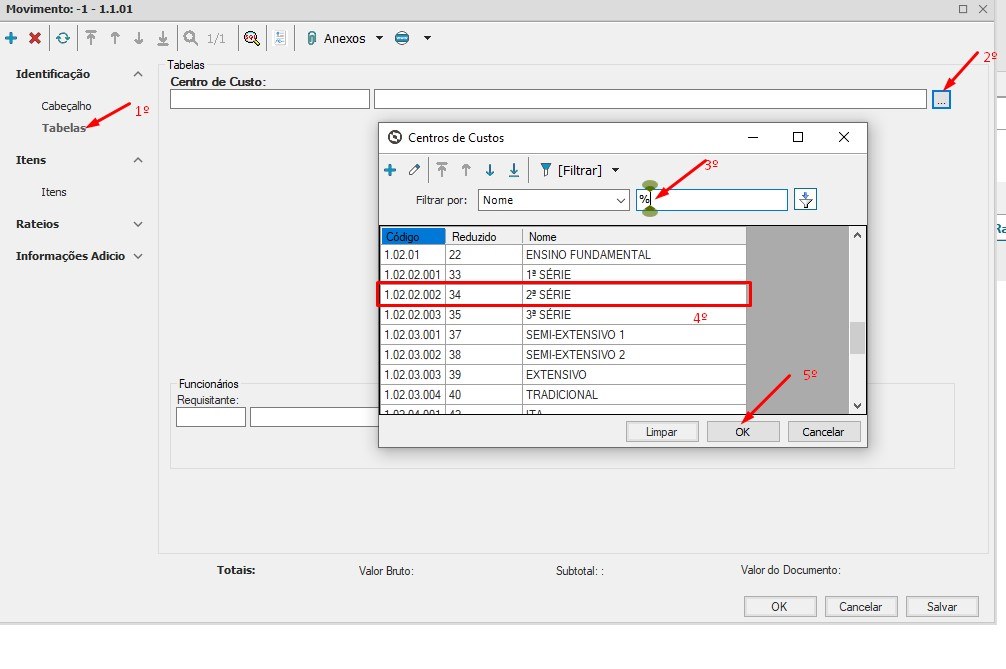Edit a cost center with the pencil icon

(x=412, y=170)
